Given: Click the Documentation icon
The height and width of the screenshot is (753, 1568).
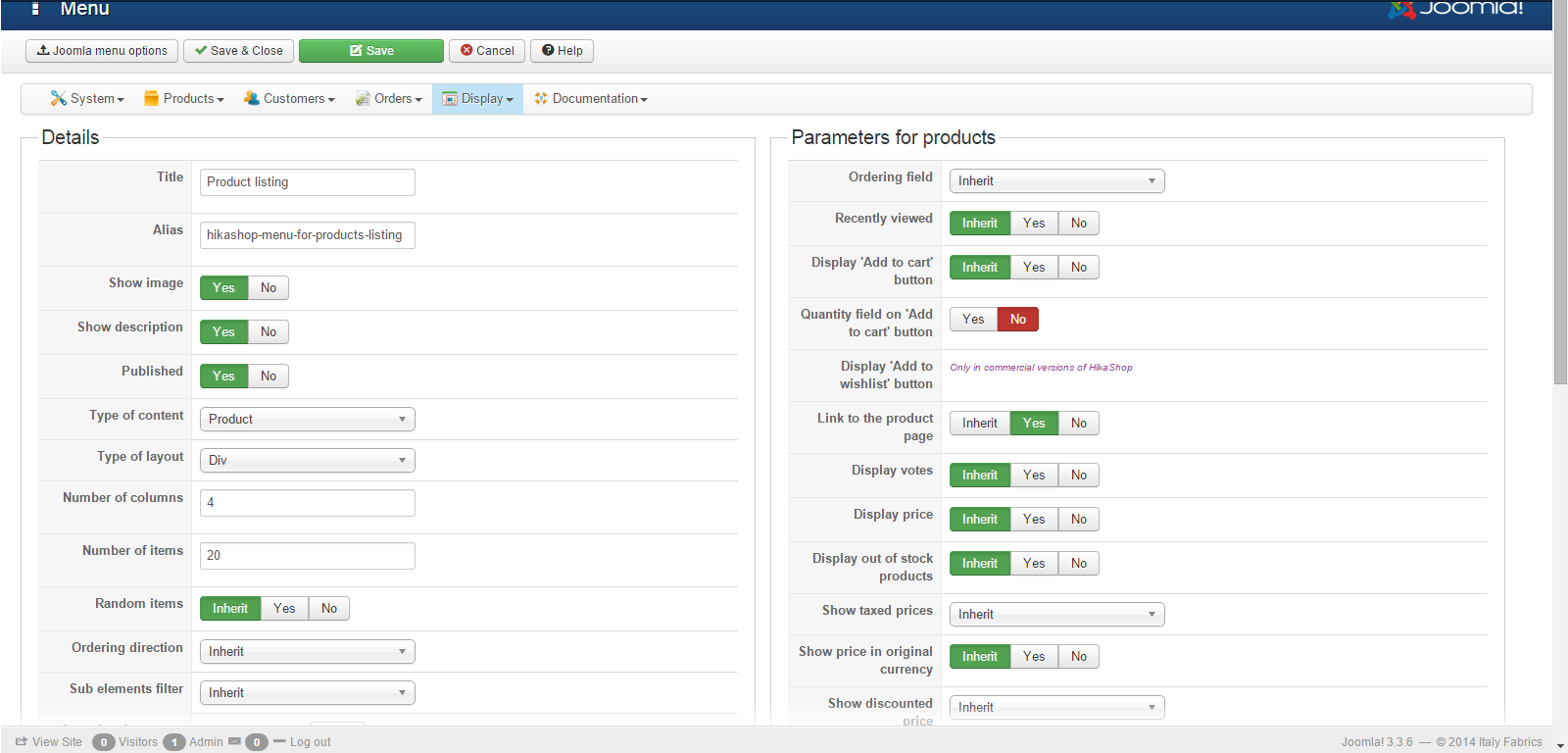Looking at the screenshot, I should [x=540, y=98].
